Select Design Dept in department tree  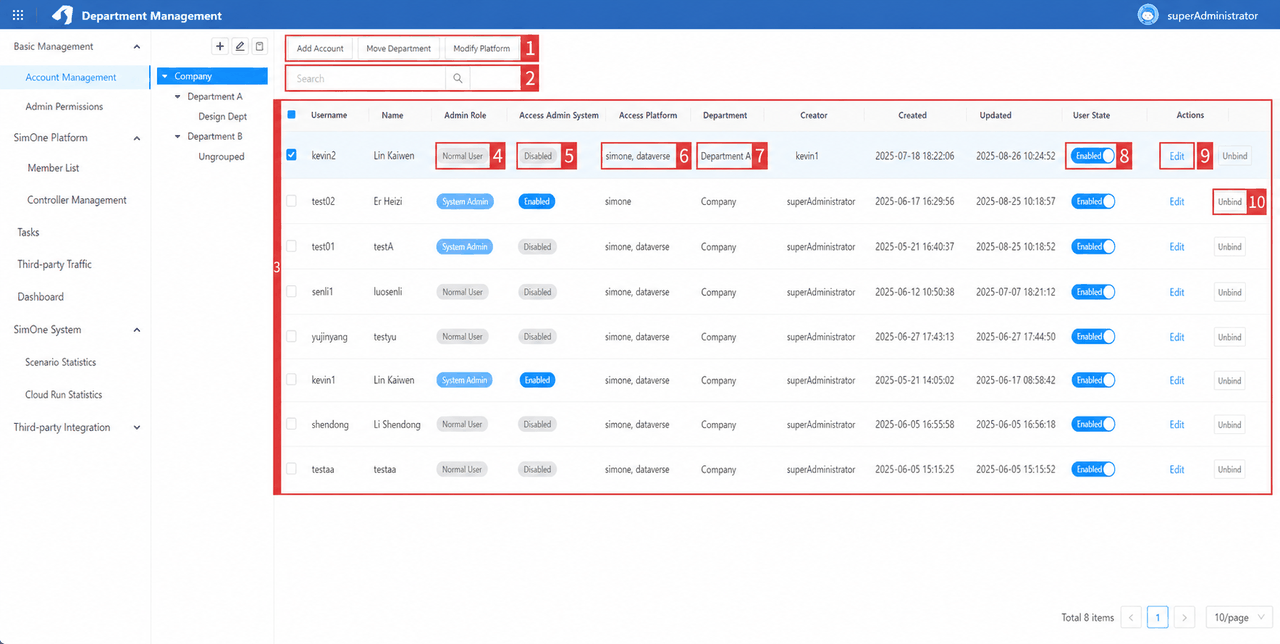(222, 116)
